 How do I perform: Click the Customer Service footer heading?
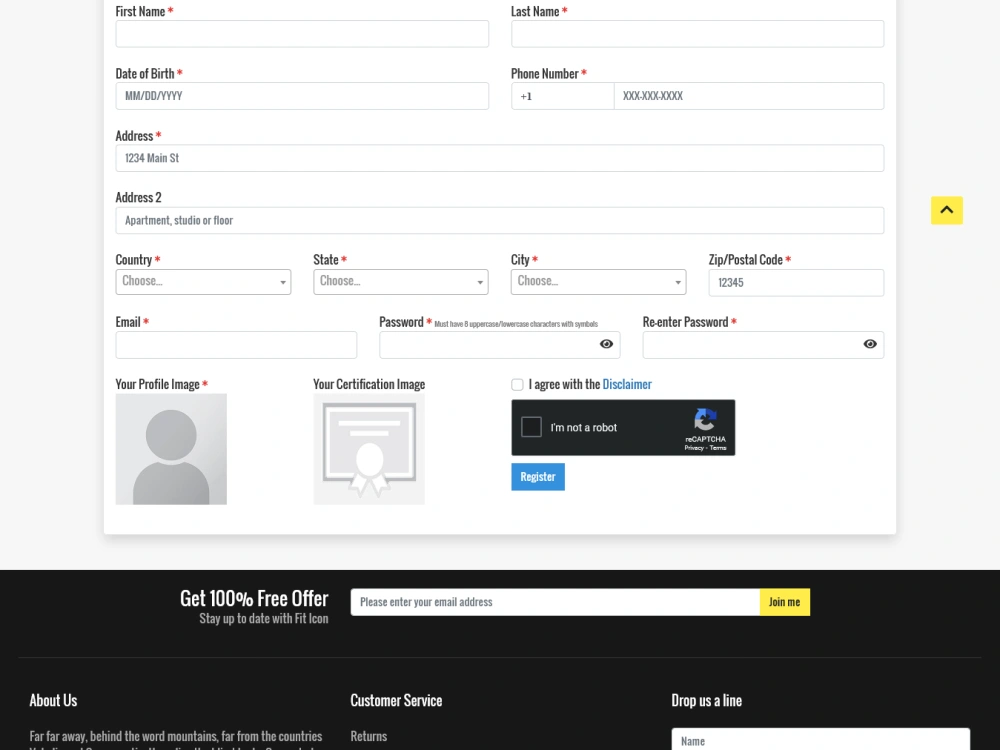(x=396, y=700)
